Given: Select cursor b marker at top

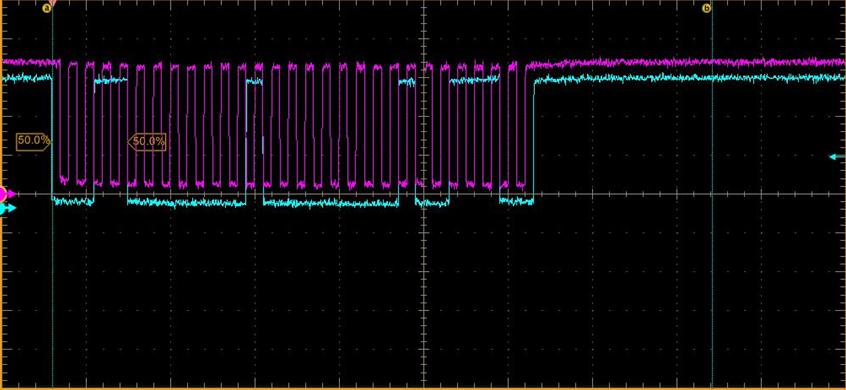Looking at the screenshot, I should click(x=706, y=8).
